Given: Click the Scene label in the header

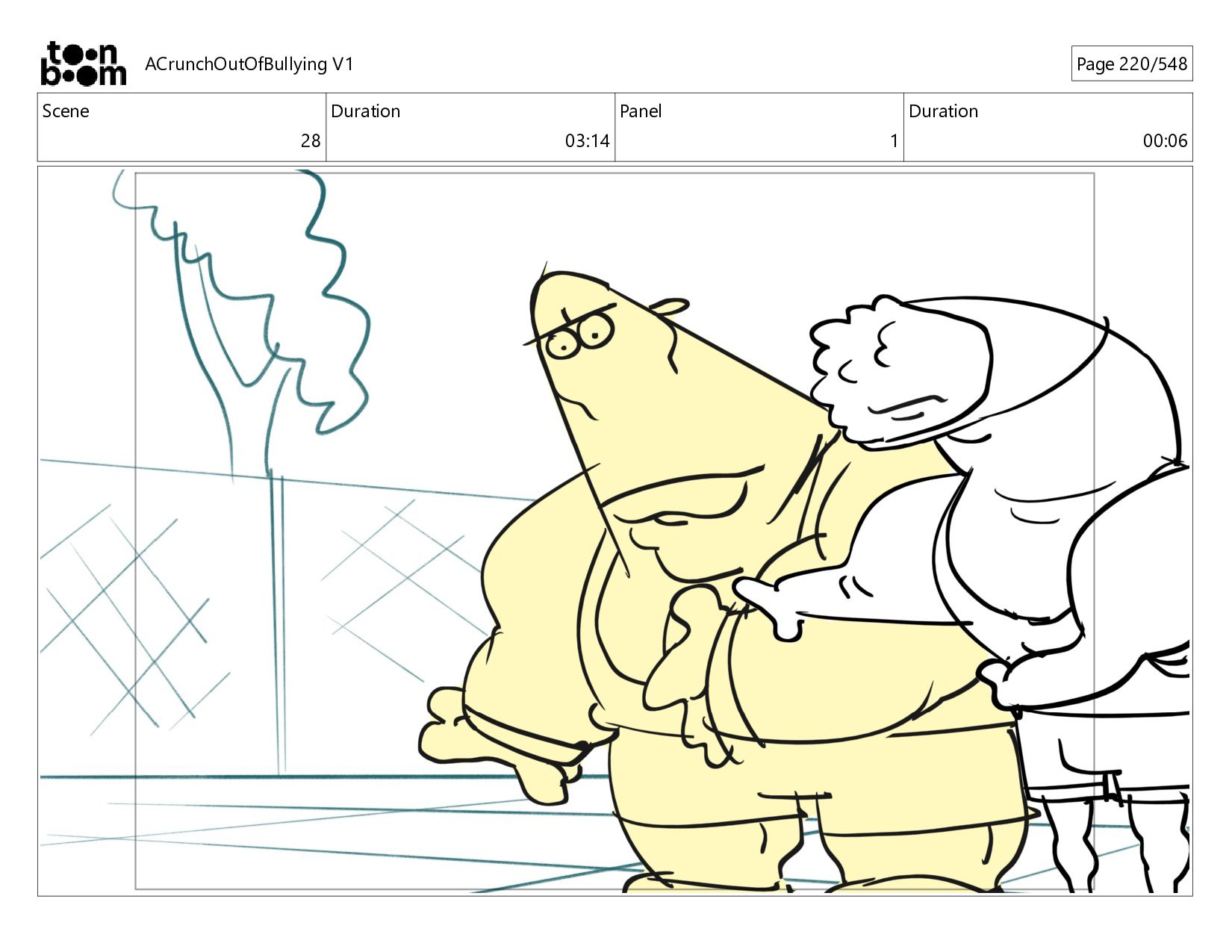Looking at the screenshot, I should click(x=66, y=111).
